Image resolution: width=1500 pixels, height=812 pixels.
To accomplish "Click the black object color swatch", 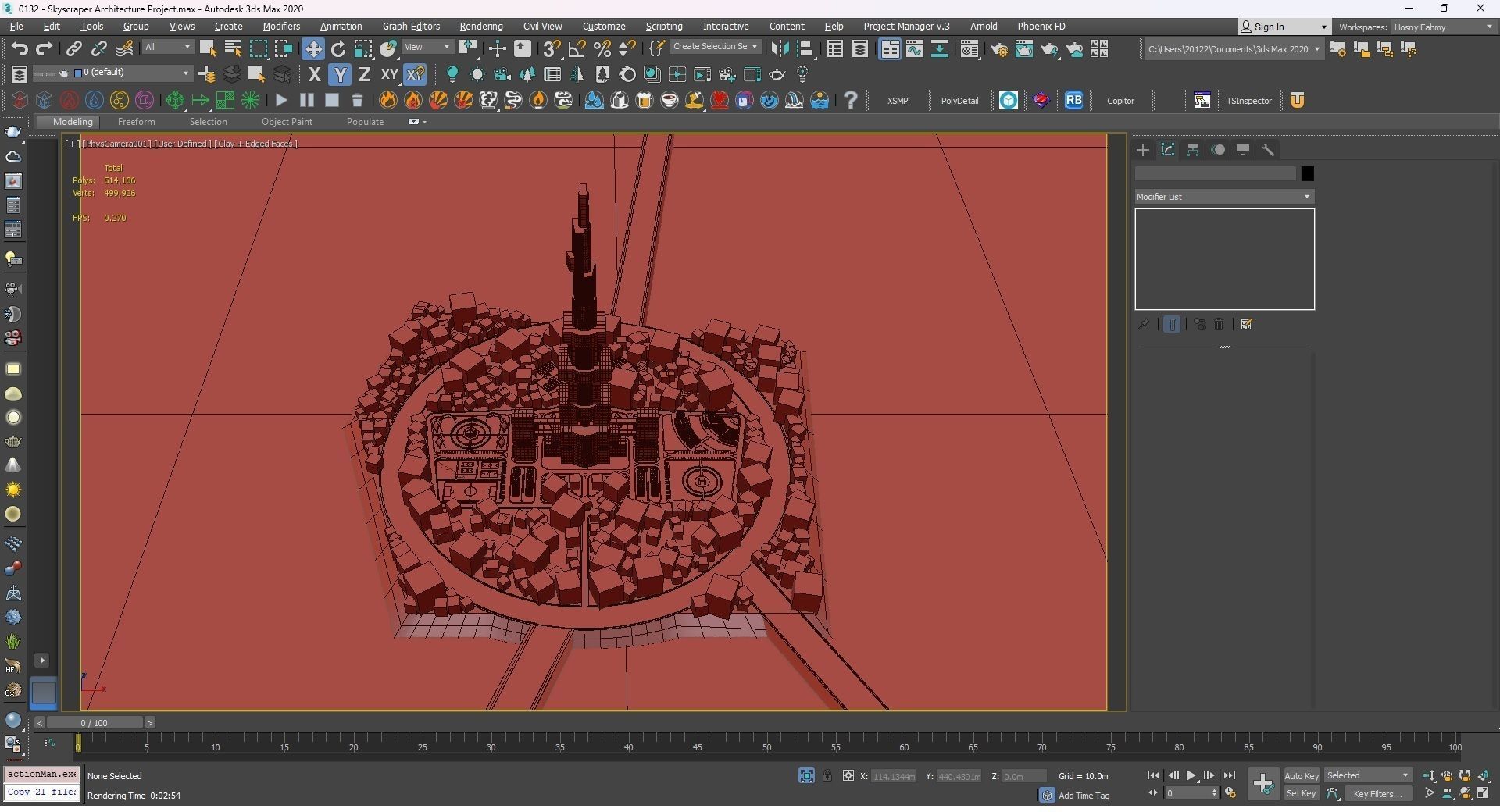I will tap(1307, 174).
